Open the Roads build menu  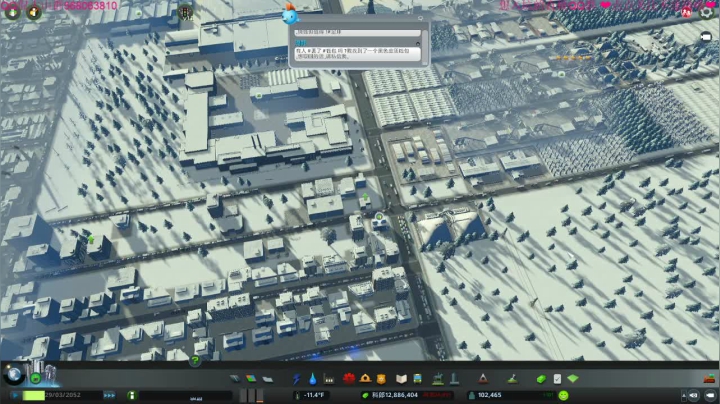tap(235, 379)
